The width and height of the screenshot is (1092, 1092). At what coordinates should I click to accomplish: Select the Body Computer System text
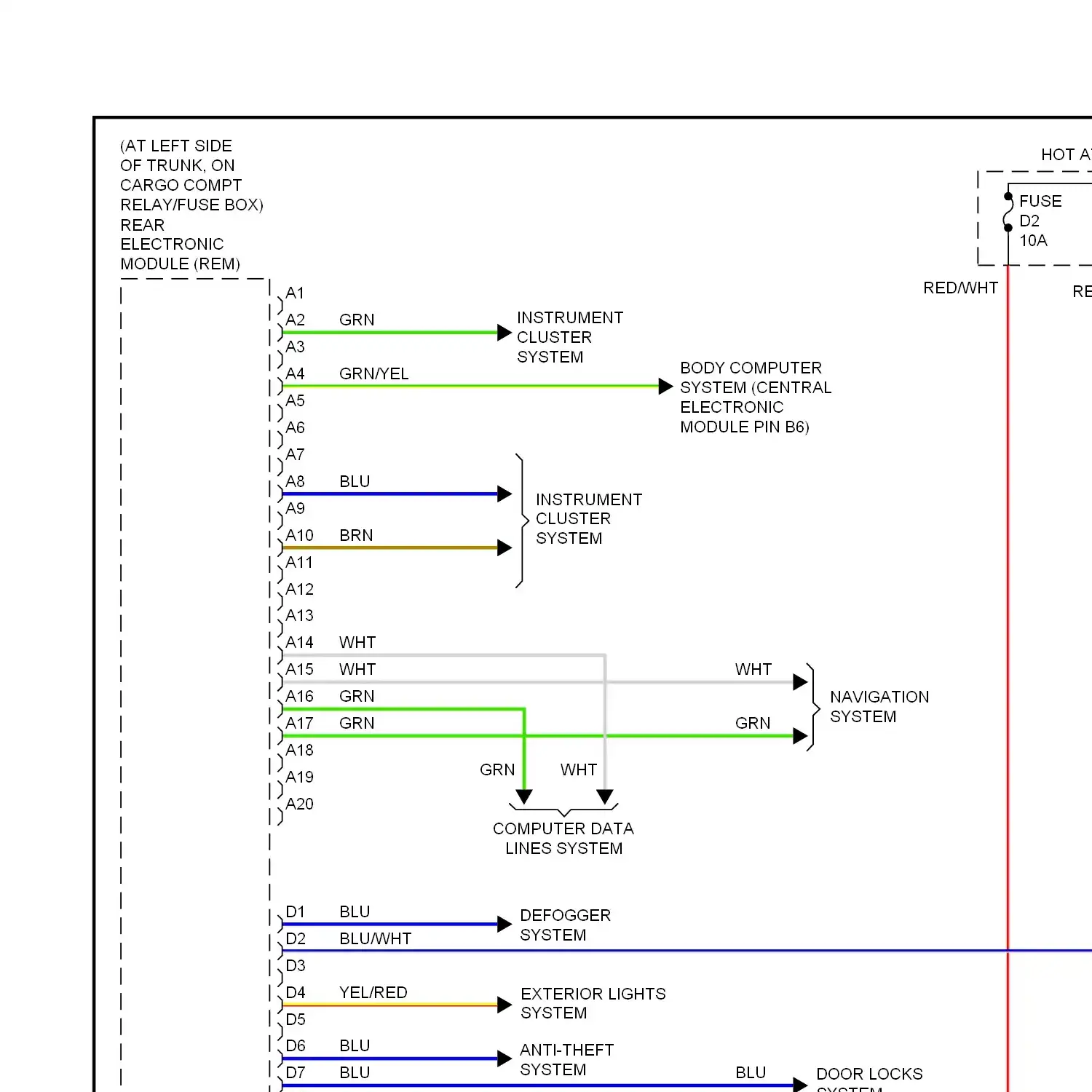[x=756, y=397]
